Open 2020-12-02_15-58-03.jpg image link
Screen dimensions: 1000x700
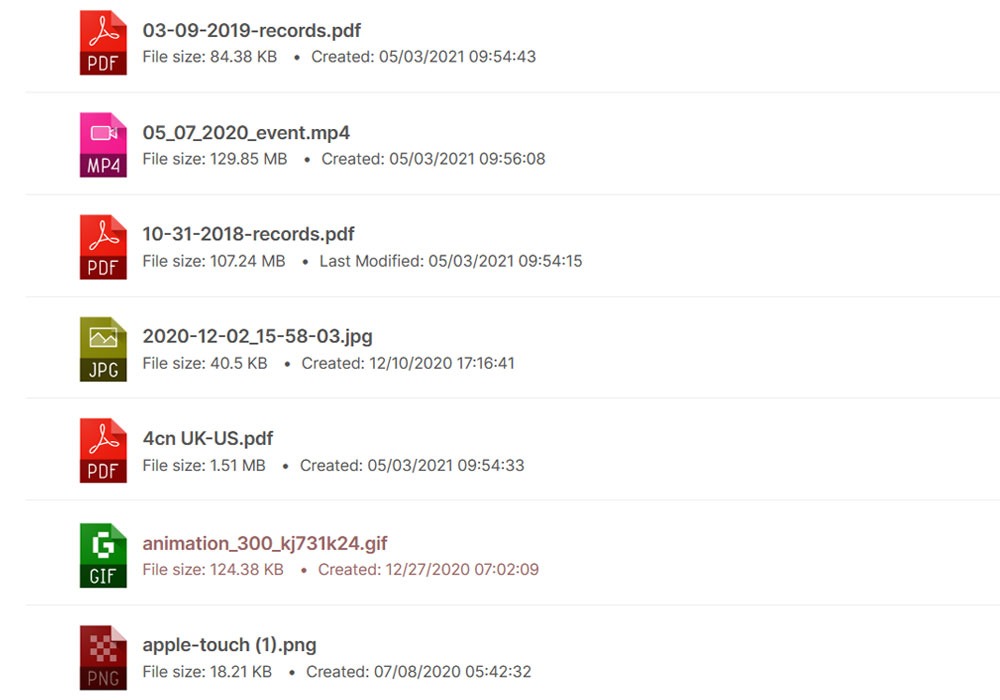coord(257,337)
